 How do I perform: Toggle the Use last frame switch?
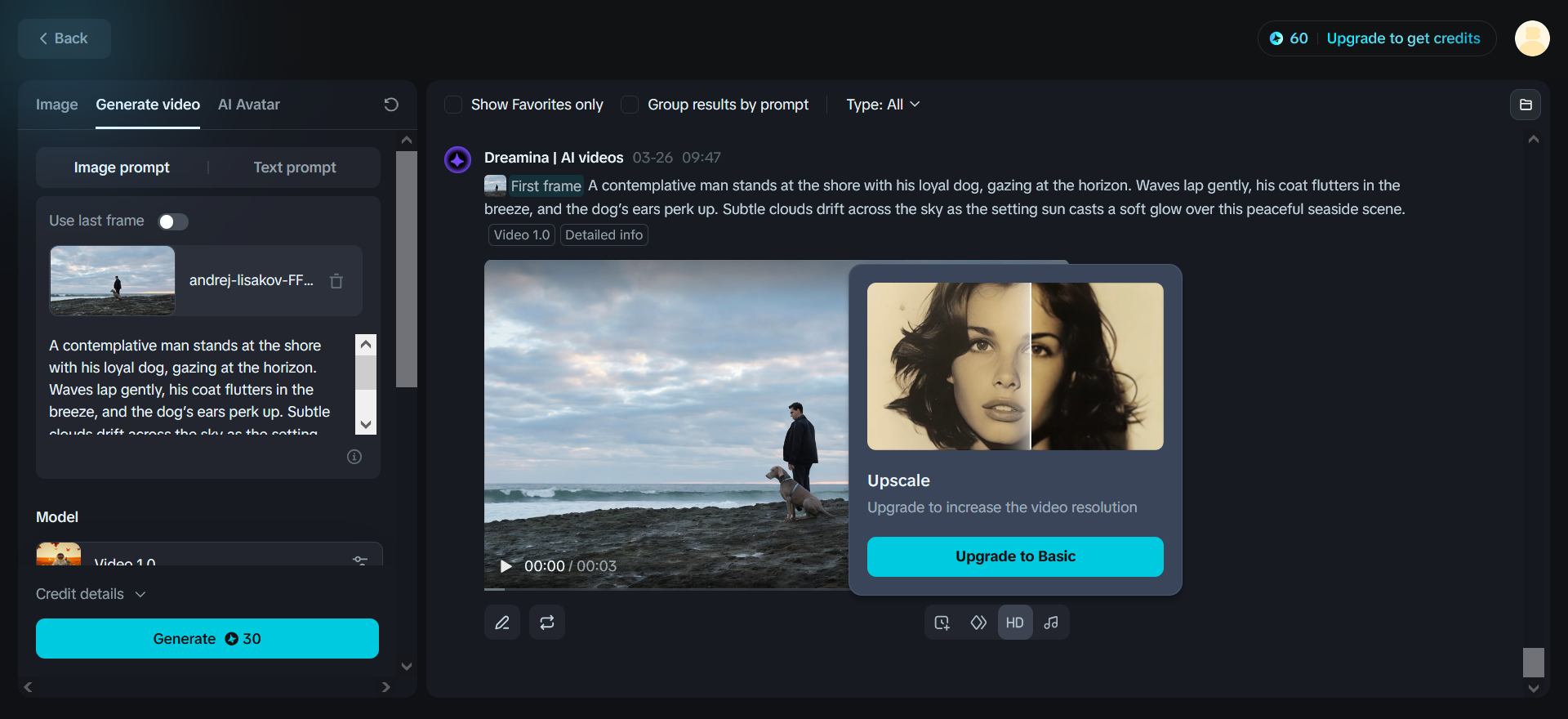pyautogui.click(x=173, y=221)
